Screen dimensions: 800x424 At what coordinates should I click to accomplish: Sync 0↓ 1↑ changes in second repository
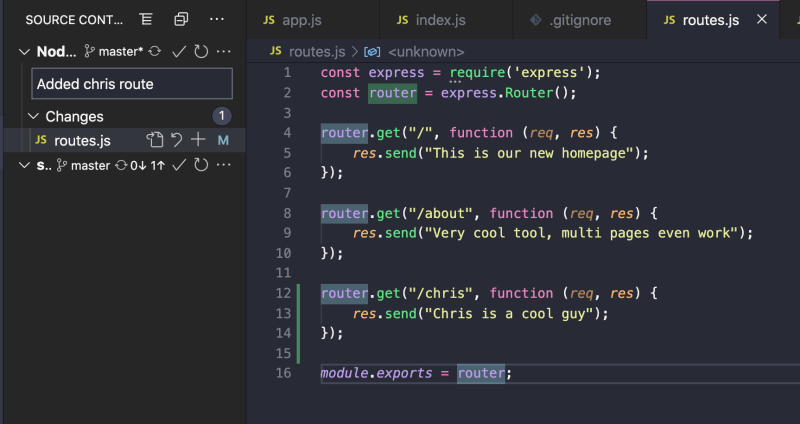(140, 165)
